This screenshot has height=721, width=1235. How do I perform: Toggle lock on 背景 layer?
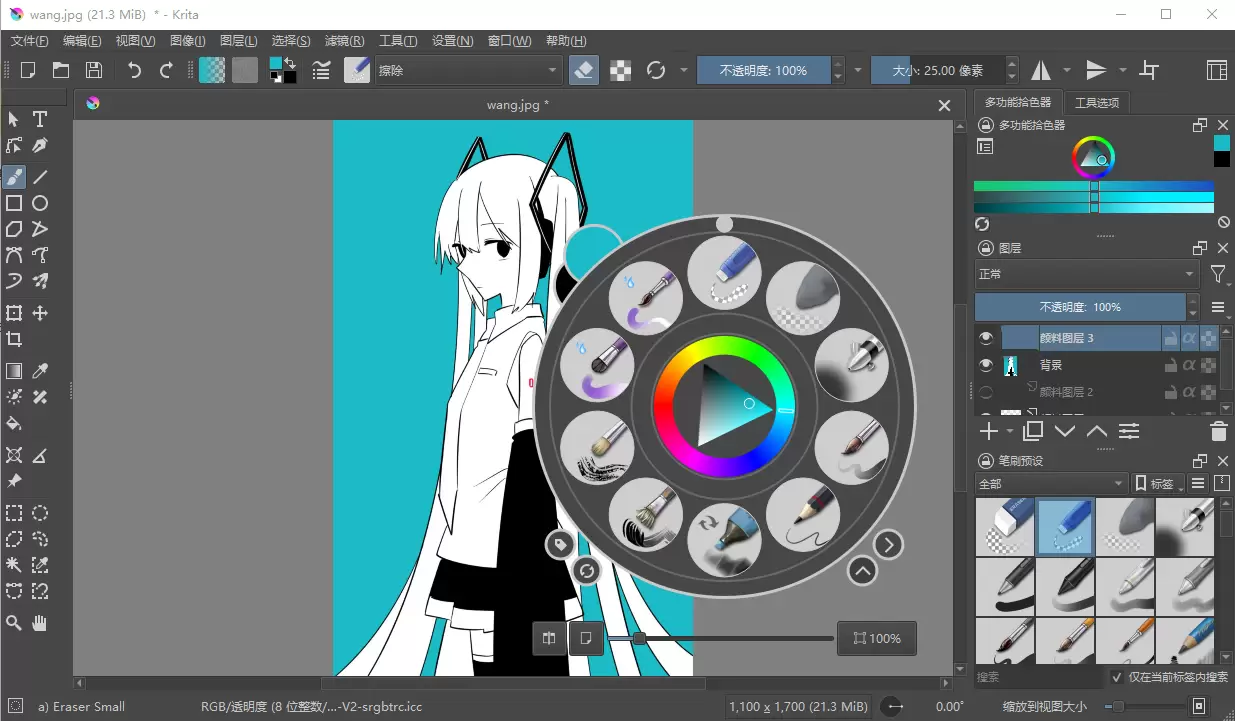click(1170, 365)
